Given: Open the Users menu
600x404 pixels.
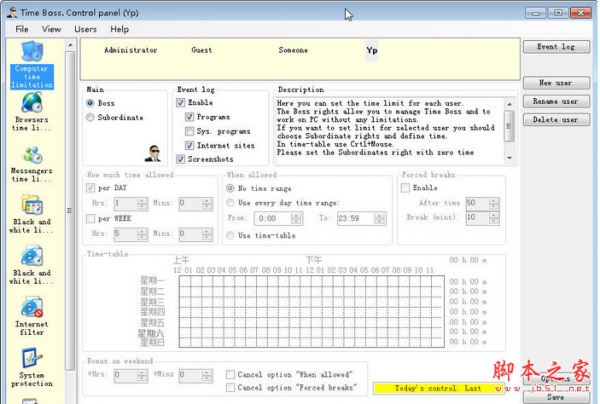Looking at the screenshot, I should point(85,29).
